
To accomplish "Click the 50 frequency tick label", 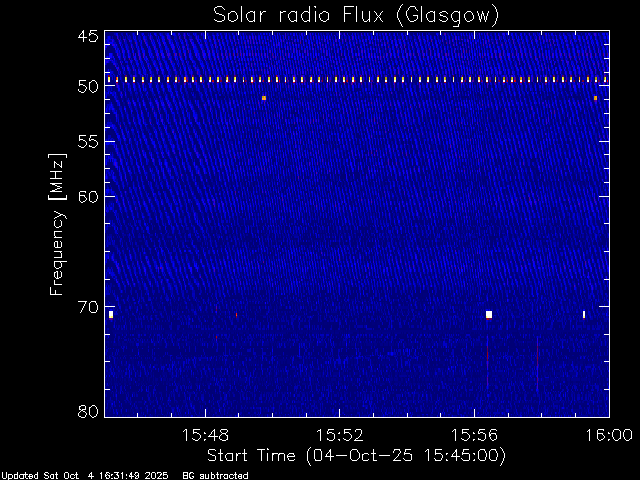I will click(x=88, y=87).
